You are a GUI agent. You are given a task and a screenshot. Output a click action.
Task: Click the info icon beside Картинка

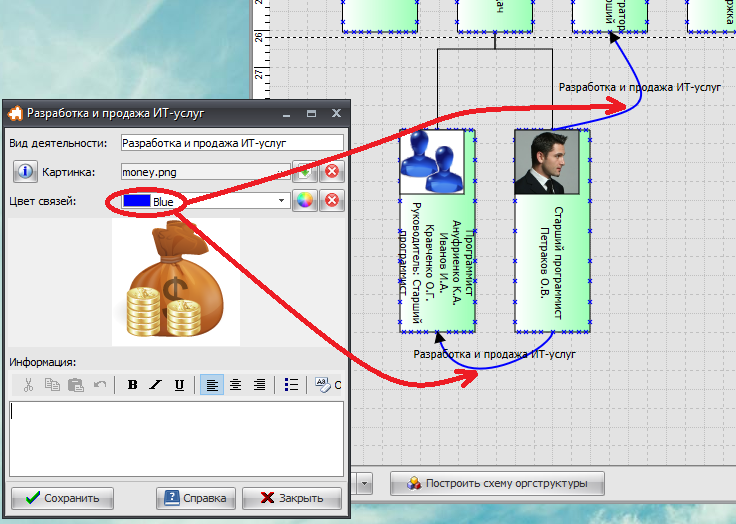coord(25,172)
